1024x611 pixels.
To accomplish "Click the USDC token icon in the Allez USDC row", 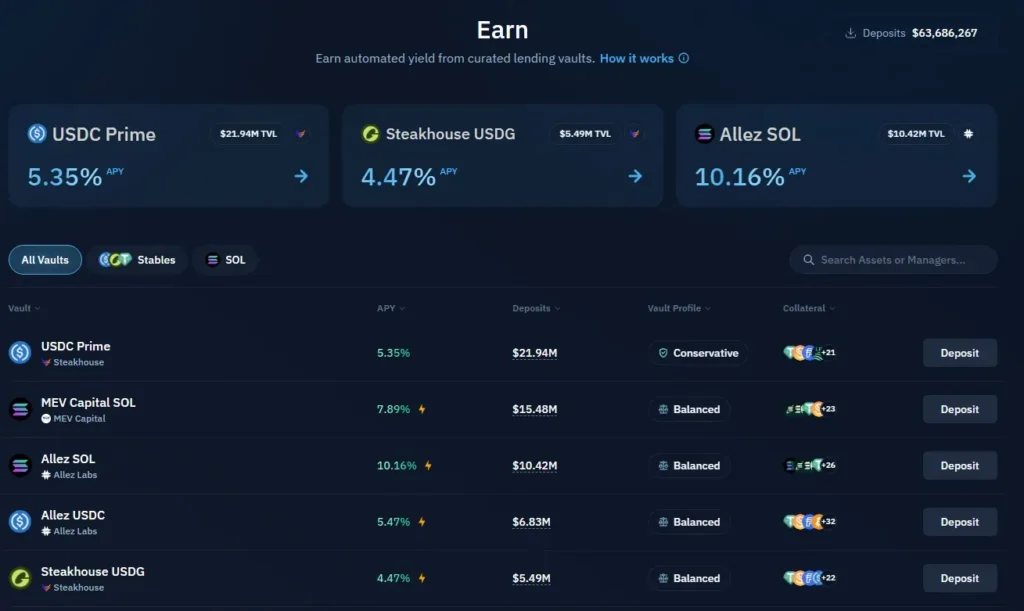I will coord(20,522).
